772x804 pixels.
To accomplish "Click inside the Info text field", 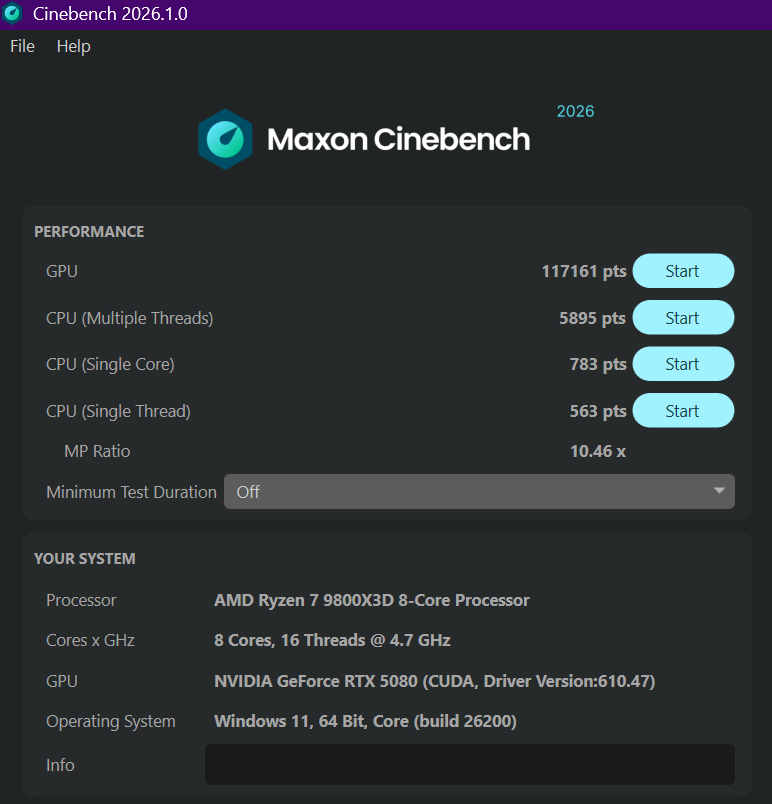I will click(470, 765).
